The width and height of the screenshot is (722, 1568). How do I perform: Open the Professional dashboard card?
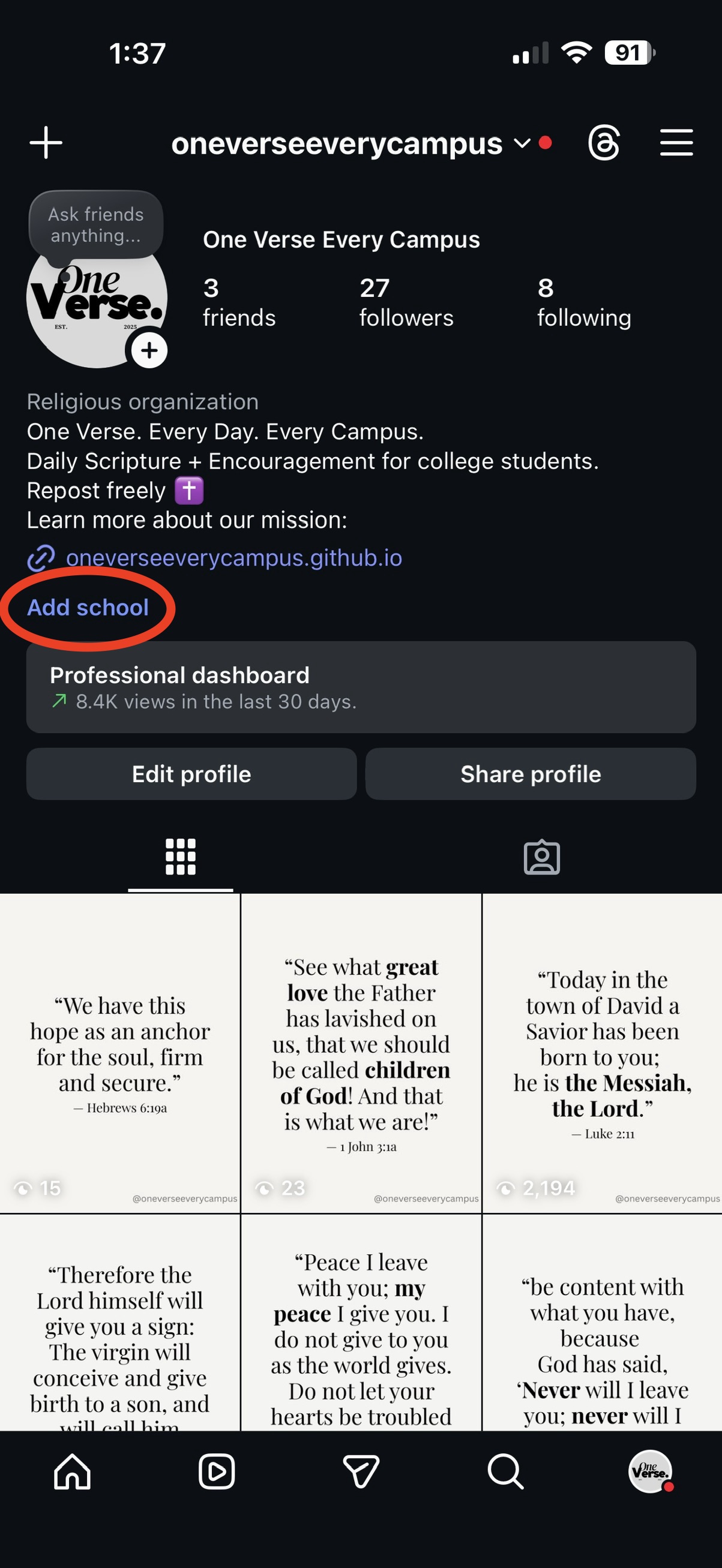pyautogui.click(x=361, y=687)
